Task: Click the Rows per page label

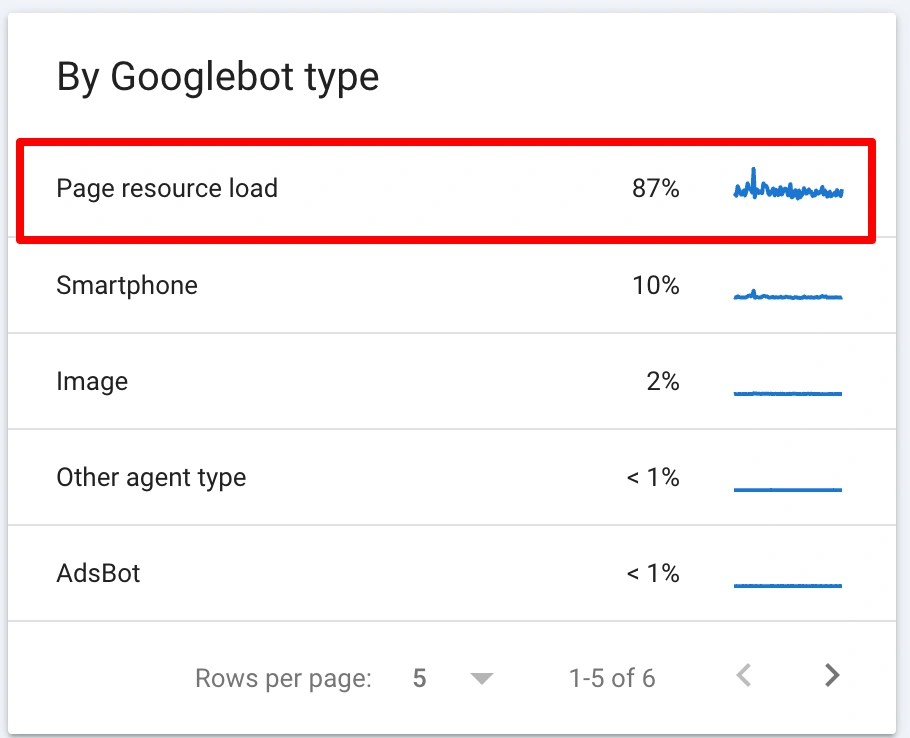Action: pos(283,679)
